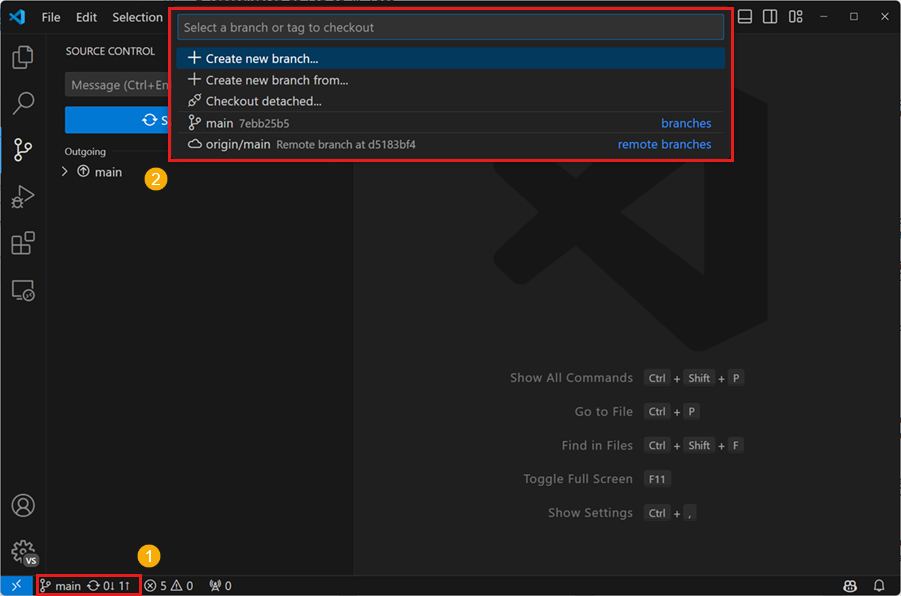
Task: Click the remote branches link
Action: coord(664,144)
